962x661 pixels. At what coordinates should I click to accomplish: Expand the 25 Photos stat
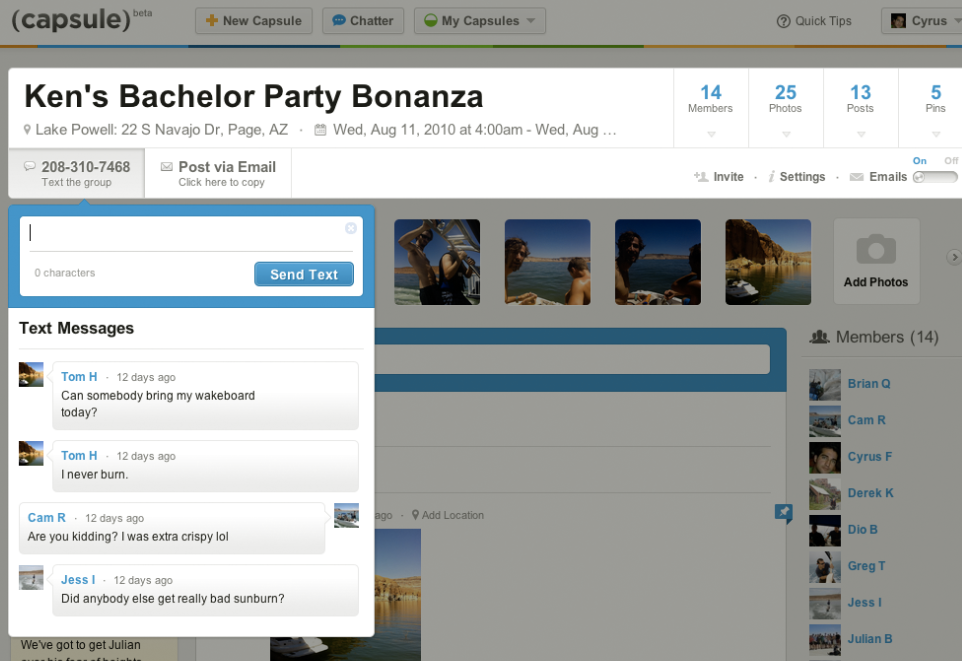point(785,108)
